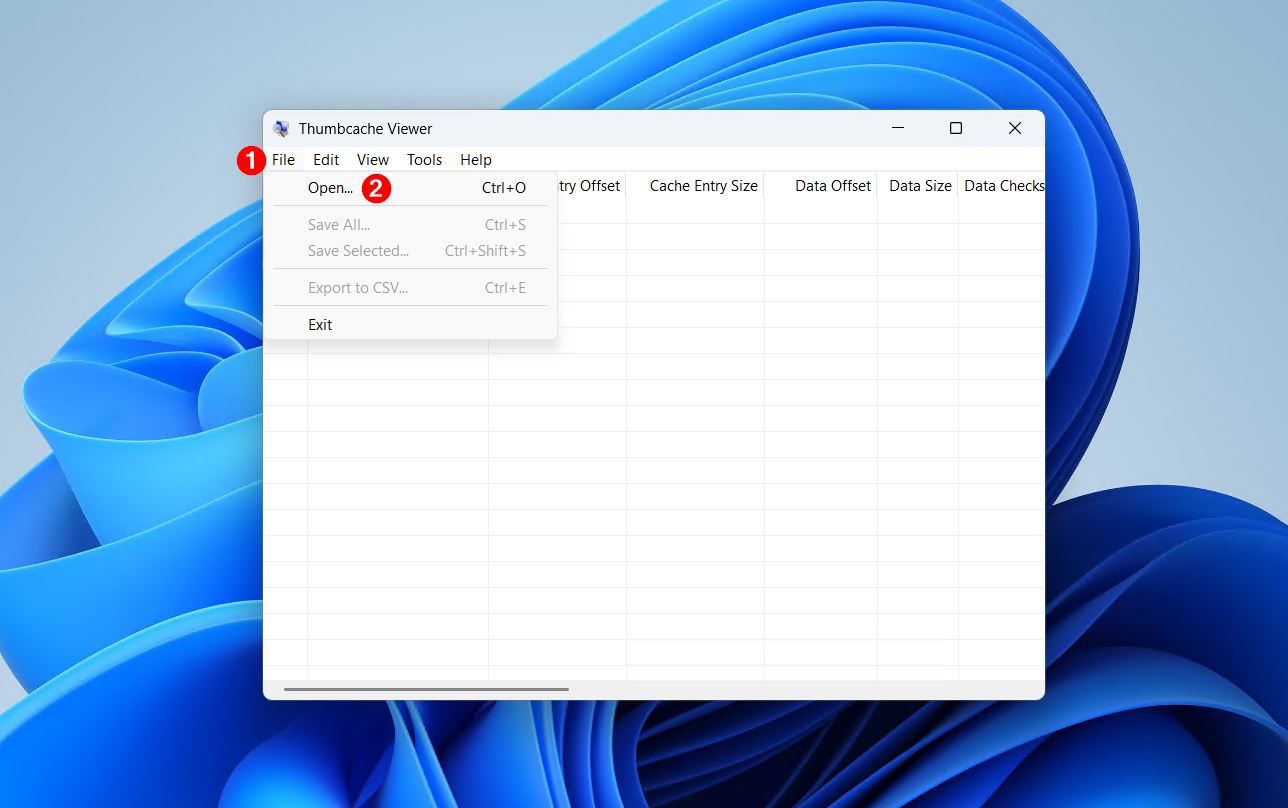Click the Thumbcache Viewer title bar icon
Viewport: 1288px width, 808px height.
pyautogui.click(x=281, y=129)
